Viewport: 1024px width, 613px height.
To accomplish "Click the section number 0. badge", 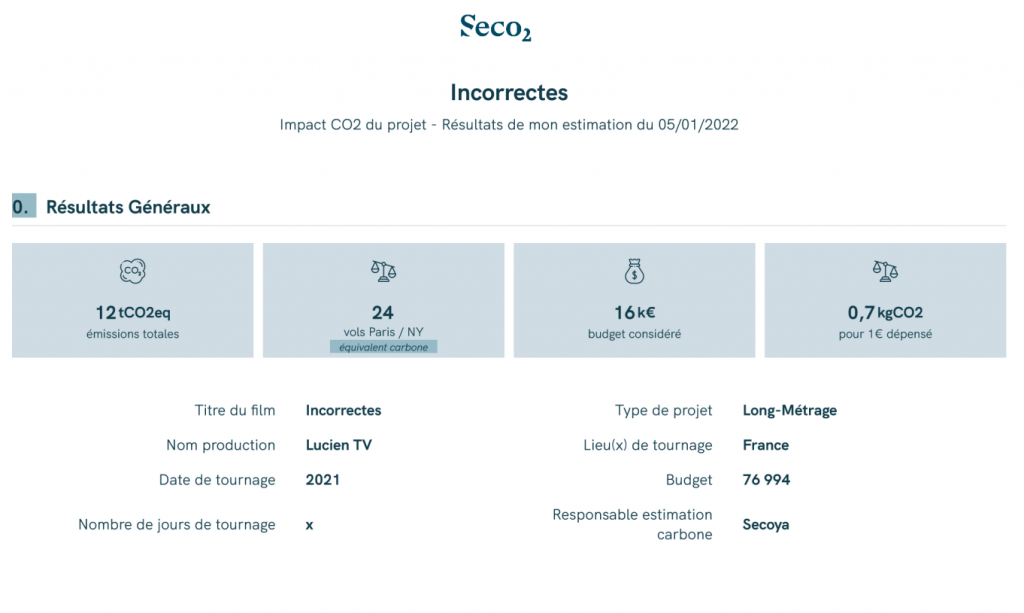I will click(x=24, y=206).
